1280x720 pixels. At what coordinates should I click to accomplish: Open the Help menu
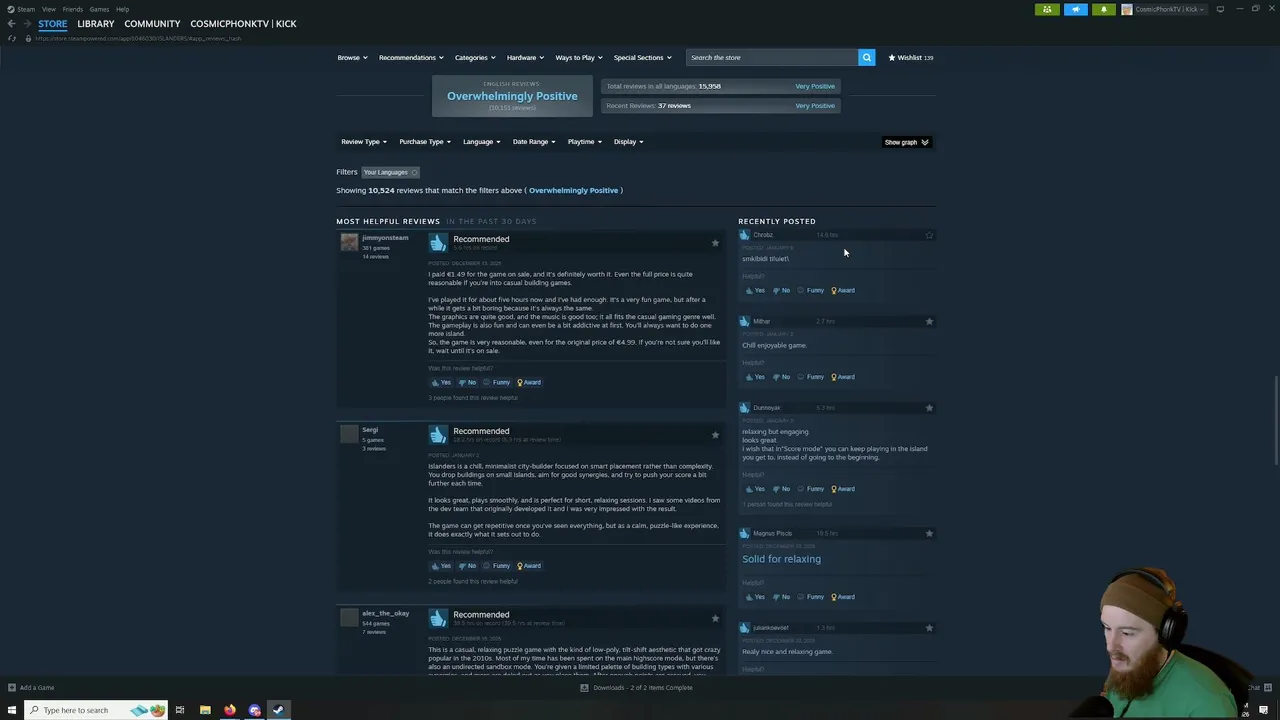(x=122, y=9)
